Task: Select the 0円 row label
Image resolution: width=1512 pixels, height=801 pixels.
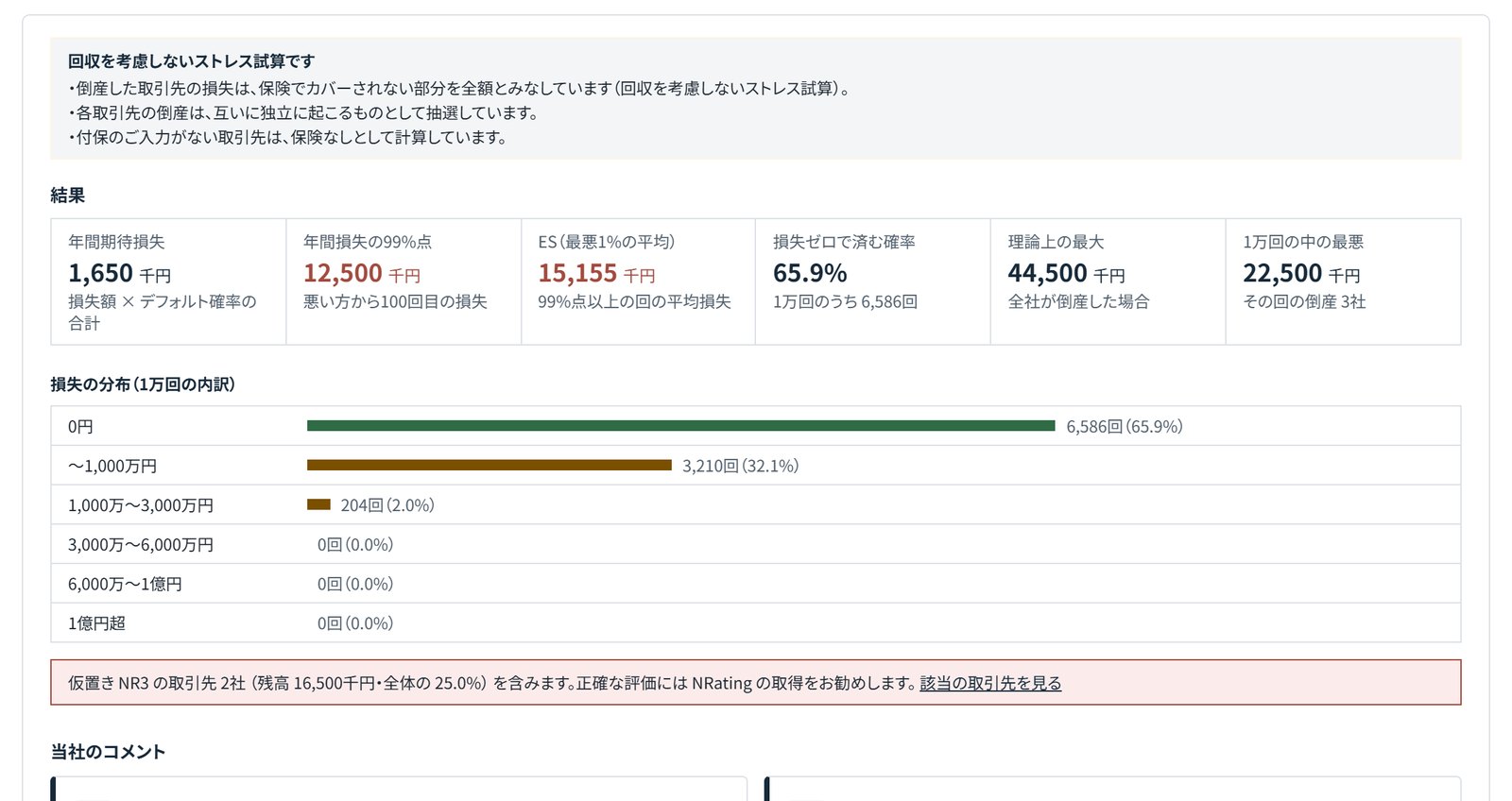Action: (80, 427)
